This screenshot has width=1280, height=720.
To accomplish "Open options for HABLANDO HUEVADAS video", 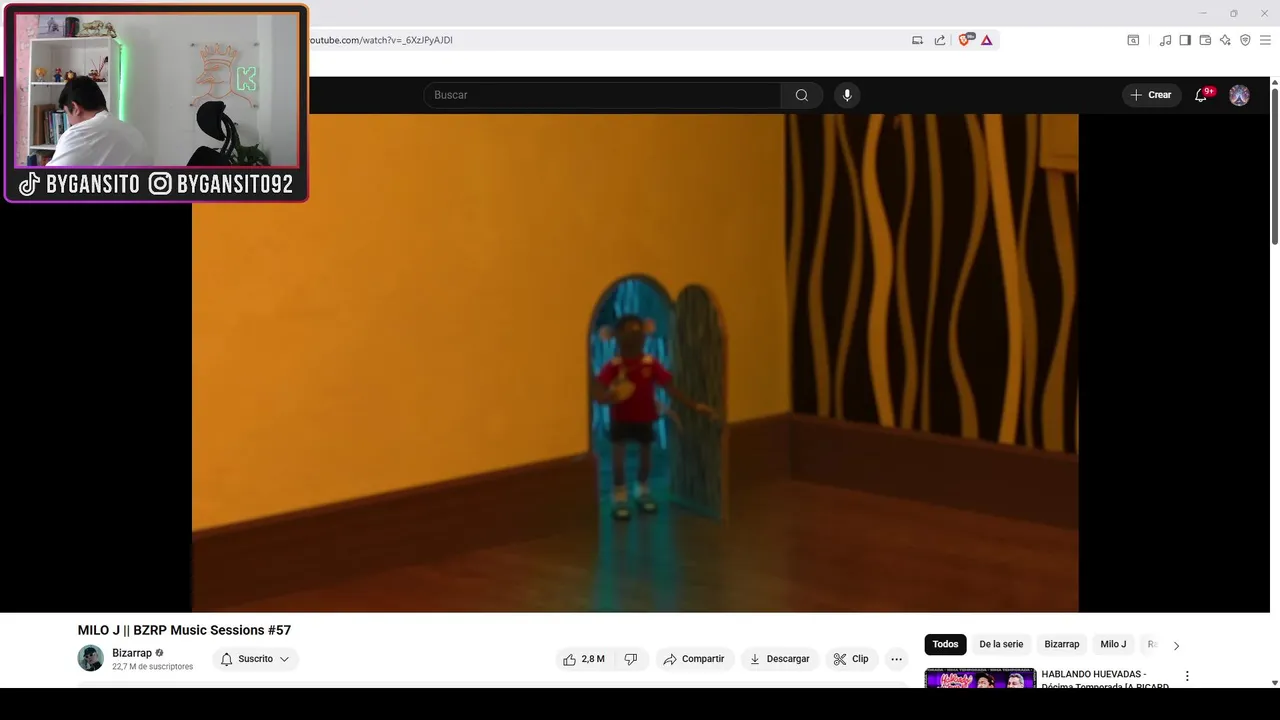I will point(1187,677).
